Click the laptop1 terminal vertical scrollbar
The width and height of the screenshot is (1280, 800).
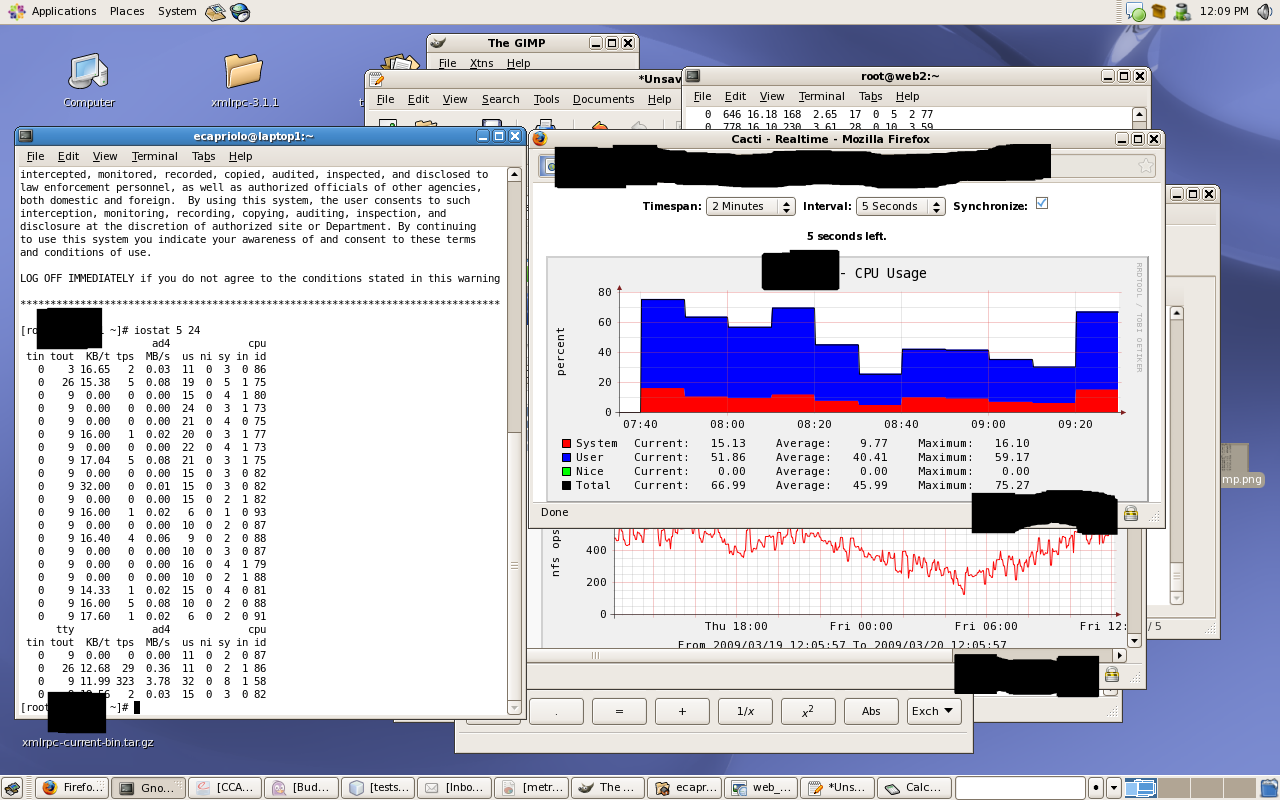[515, 442]
